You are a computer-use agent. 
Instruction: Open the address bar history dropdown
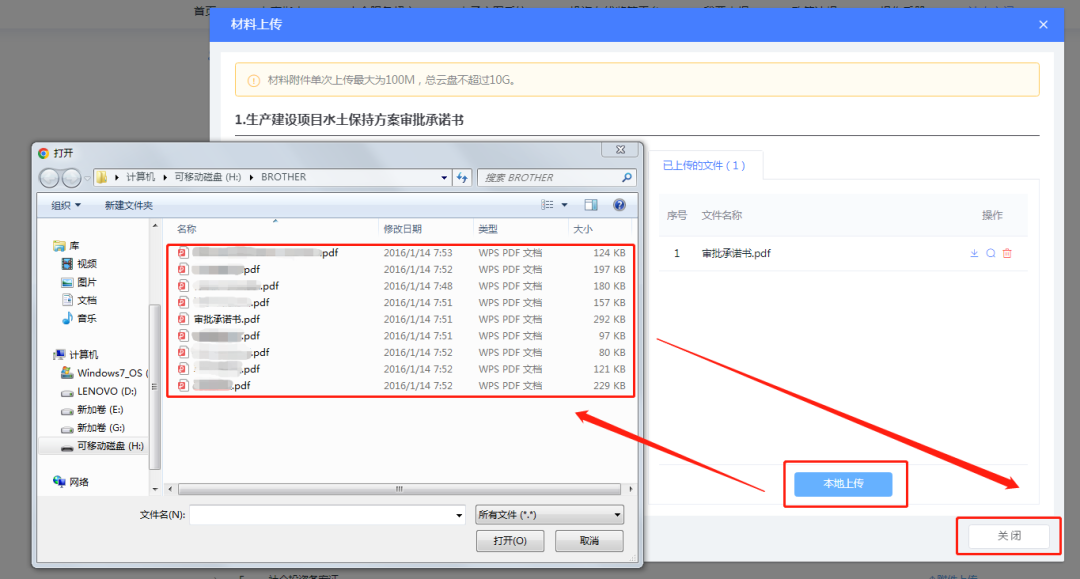pos(444,178)
